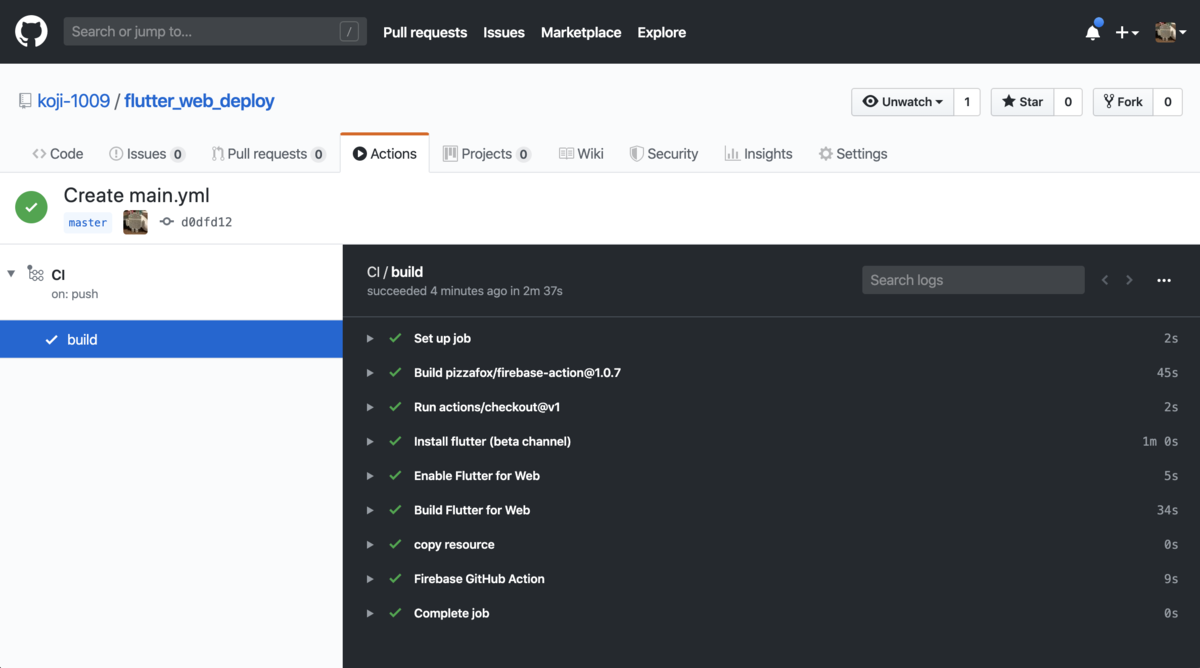Image resolution: width=1200 pixels, height=668 pixels.
Task: Collapse the CI workflow tree
Action: (x=11, y=273)
